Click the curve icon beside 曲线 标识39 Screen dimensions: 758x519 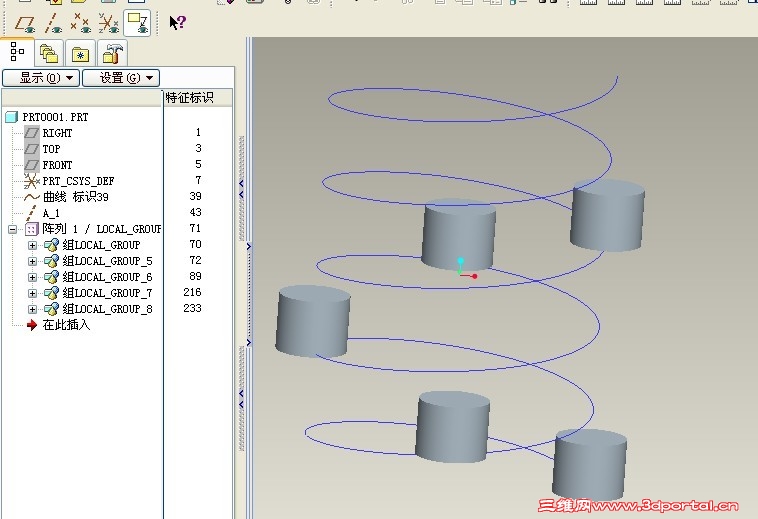[x=32, y=197]
